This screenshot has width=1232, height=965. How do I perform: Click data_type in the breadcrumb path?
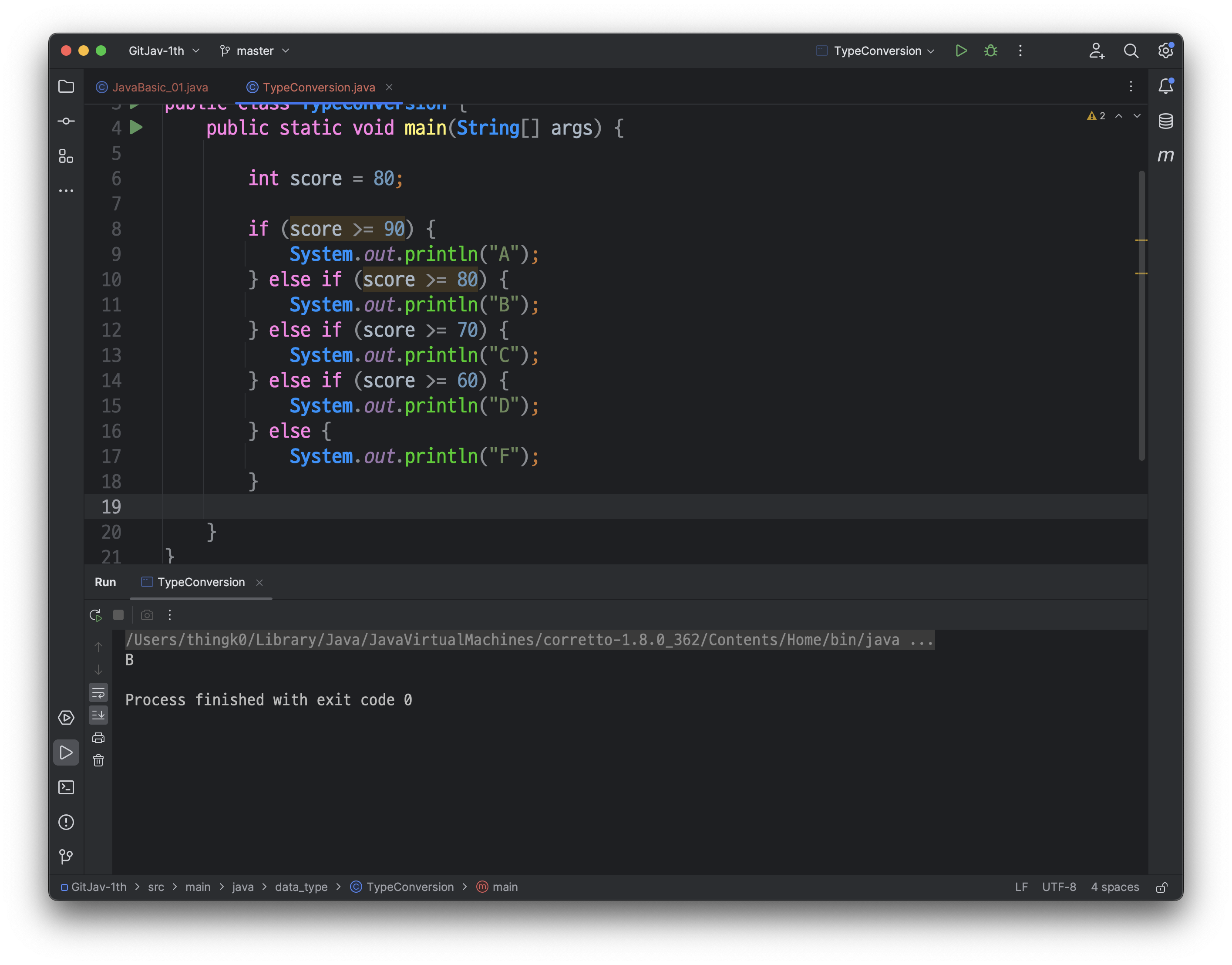(301, 887)
